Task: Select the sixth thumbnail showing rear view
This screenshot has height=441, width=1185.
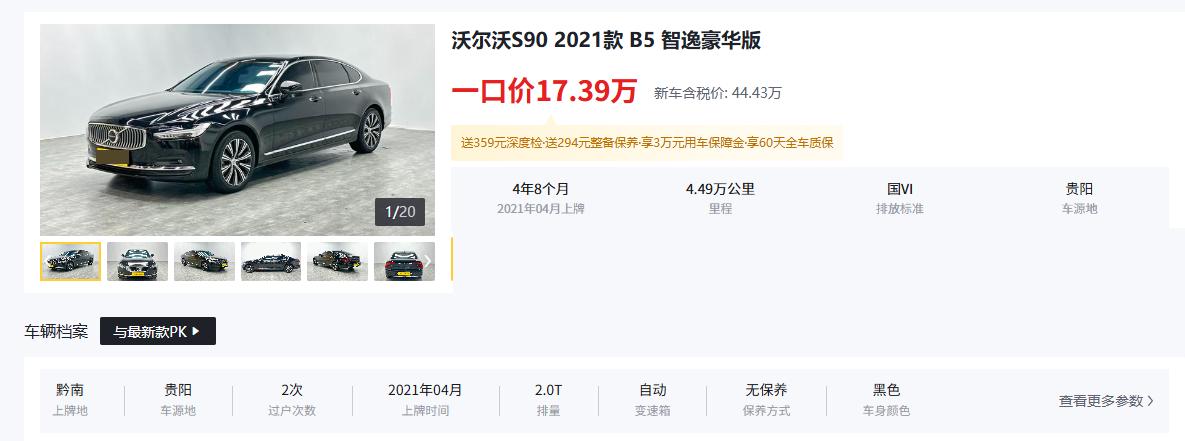Action: [404, 261]
